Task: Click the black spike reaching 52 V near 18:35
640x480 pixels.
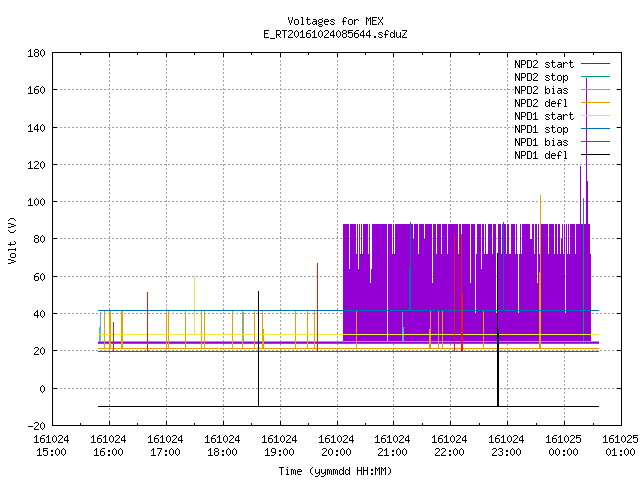Action: [258, 349]
